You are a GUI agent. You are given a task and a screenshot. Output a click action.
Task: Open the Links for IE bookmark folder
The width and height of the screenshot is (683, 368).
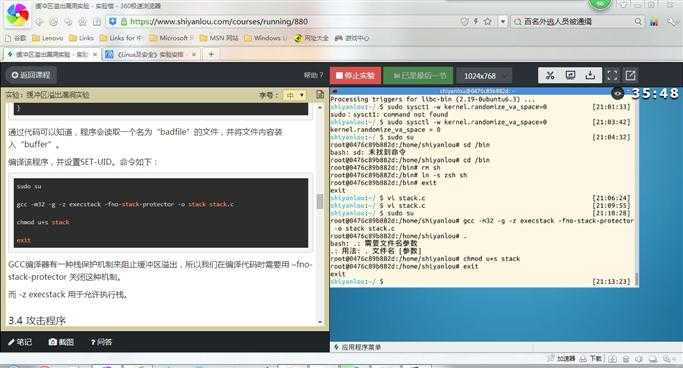pos(122,38)
